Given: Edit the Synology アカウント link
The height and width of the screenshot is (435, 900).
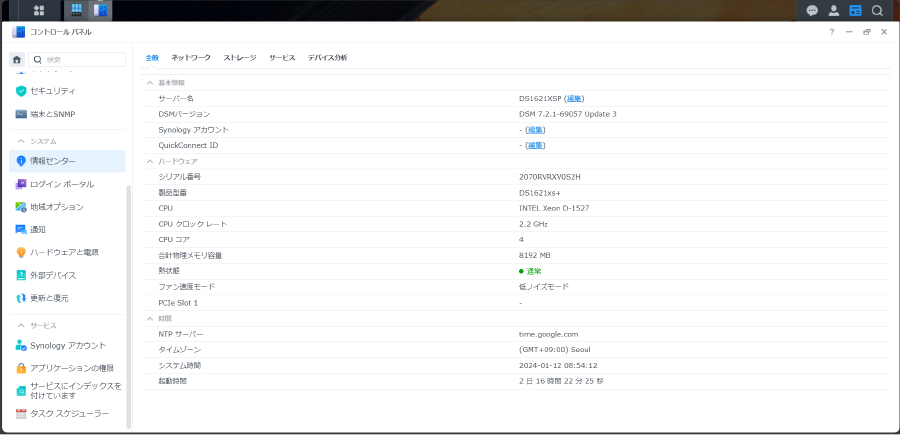Looking at the screenshot, I should coord(535,130).
